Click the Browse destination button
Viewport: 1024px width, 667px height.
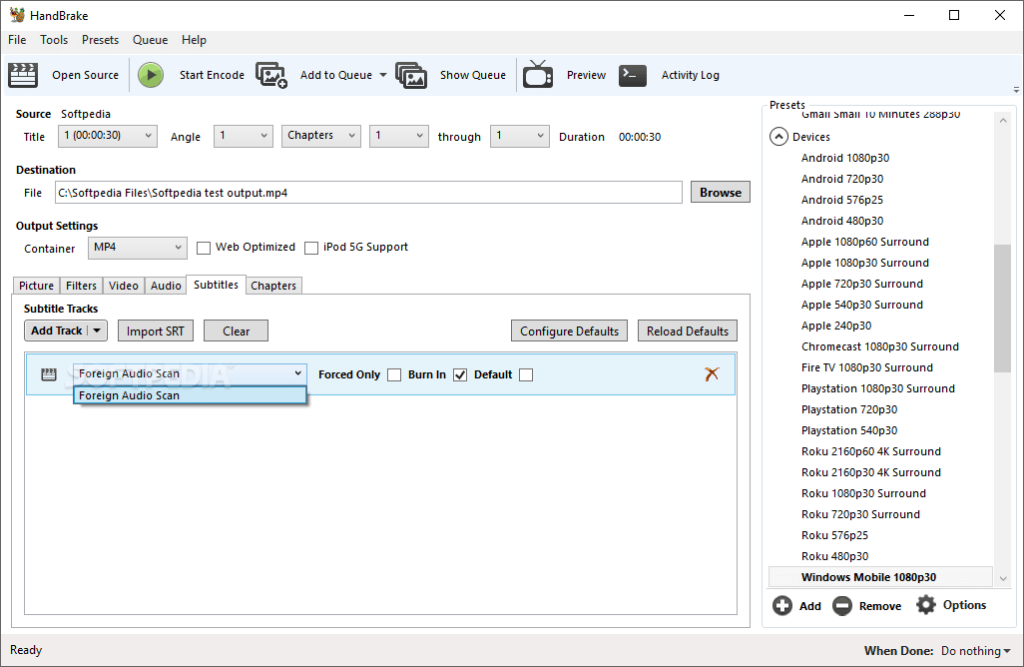coord(720,192)
